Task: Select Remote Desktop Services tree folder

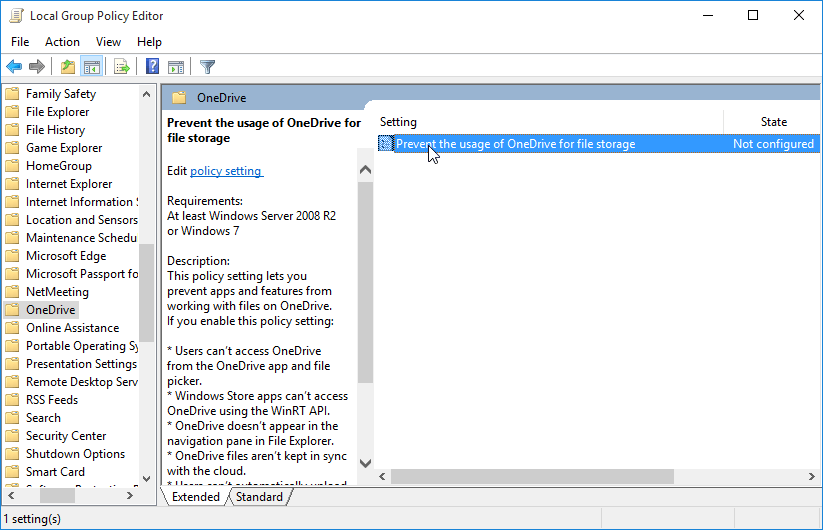Action: [82, 382]
